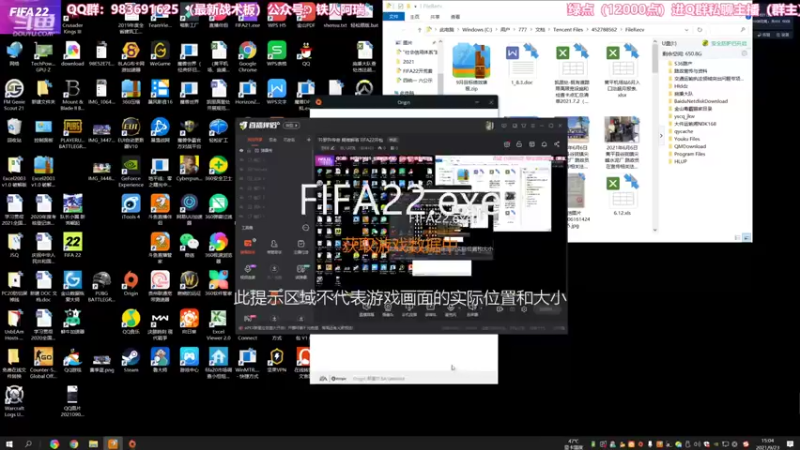The height and width of the screenshot is (450, 800).
Task: Click share icon in streaming app toolbar
Action: tap(557, 144)
